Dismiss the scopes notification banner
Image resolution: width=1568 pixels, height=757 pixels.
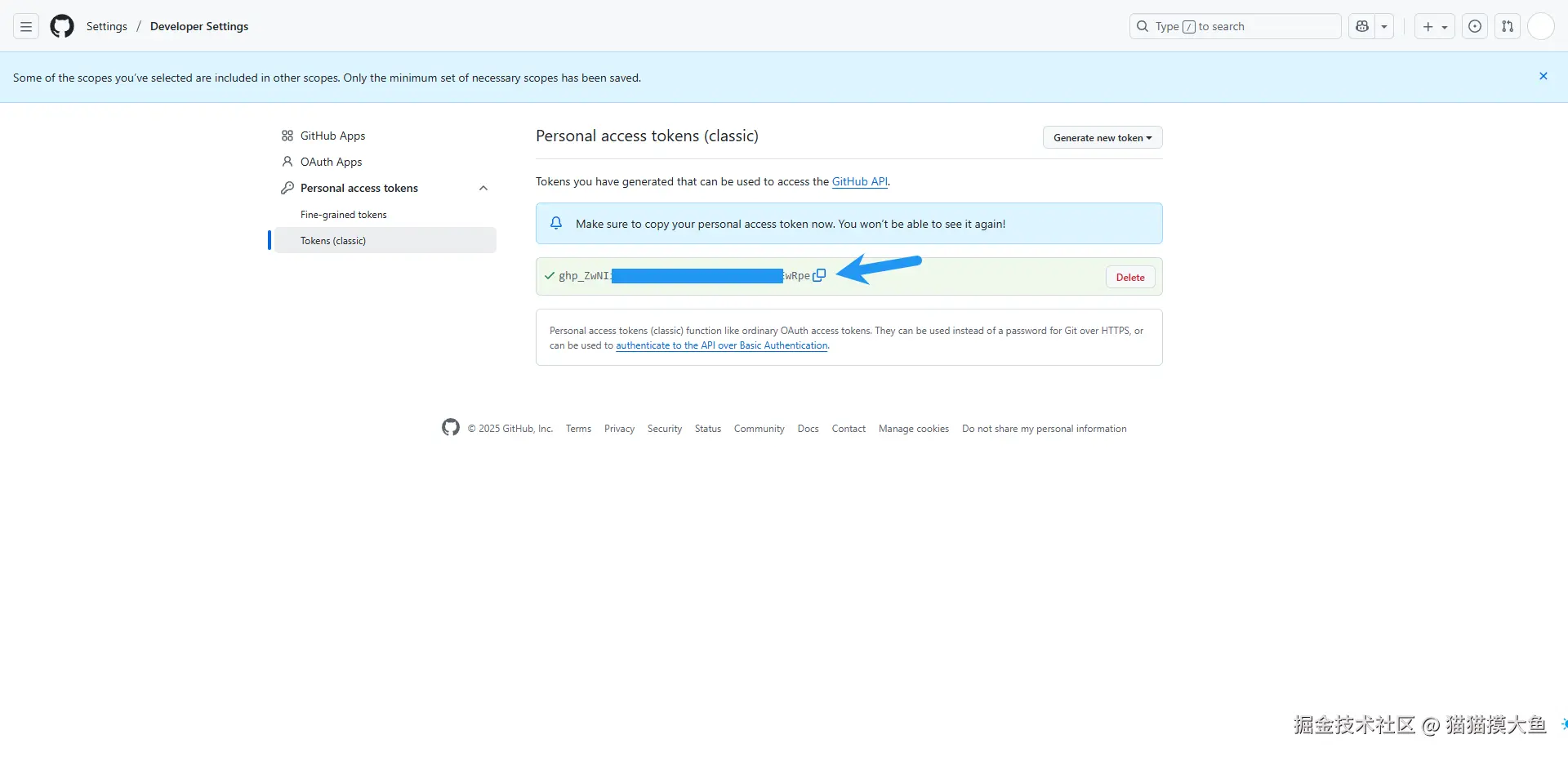pyautogui.click(x=1543, y=76)
